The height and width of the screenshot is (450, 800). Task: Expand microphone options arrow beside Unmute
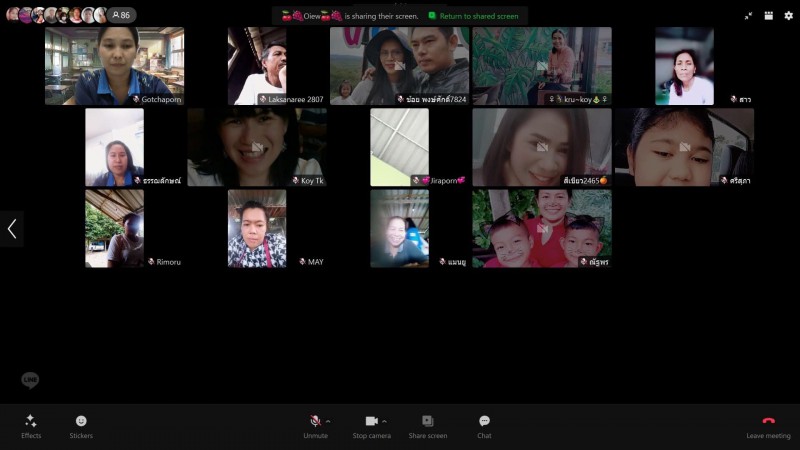click(328, 421)
